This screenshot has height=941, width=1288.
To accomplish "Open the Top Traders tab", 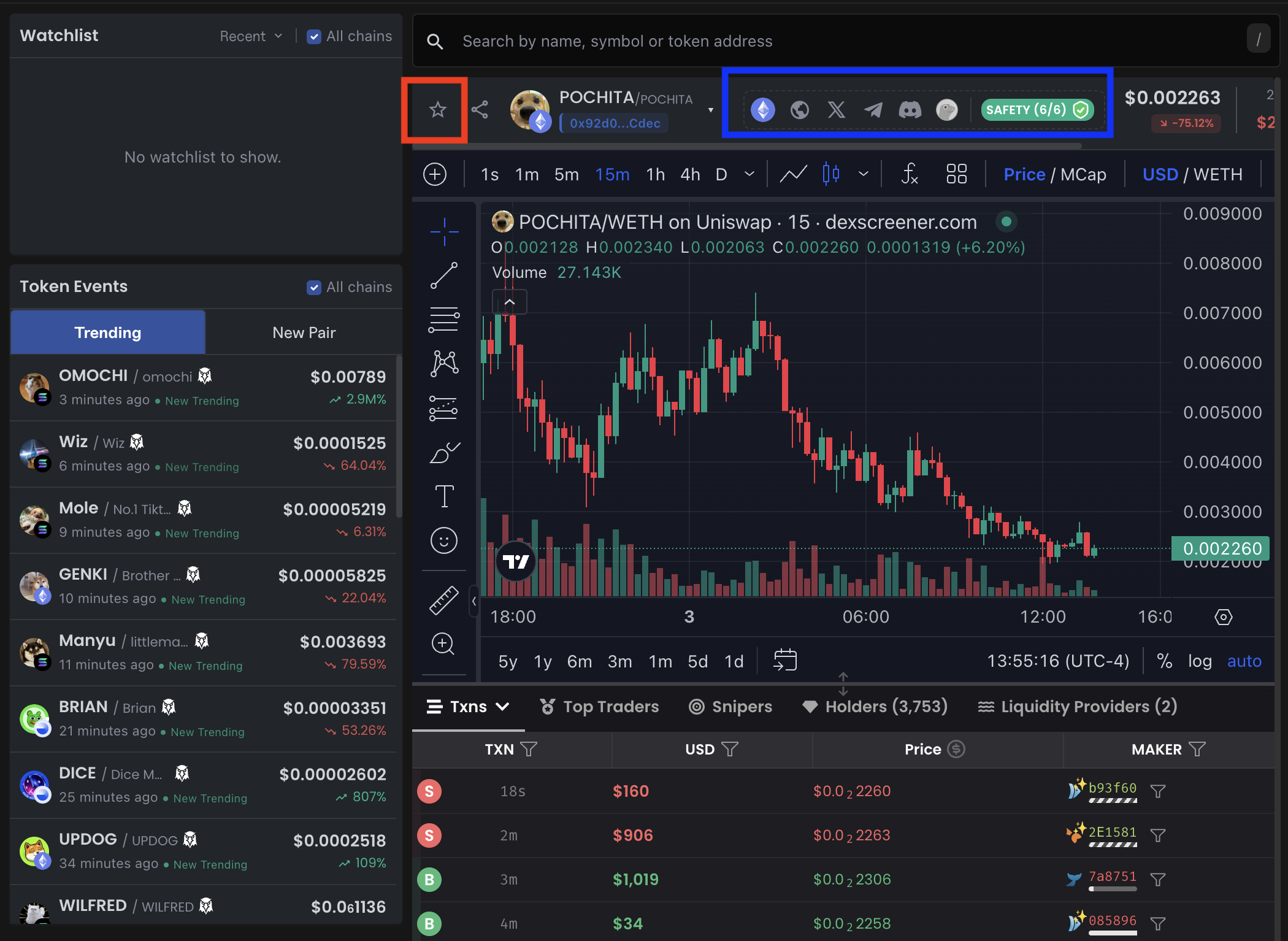I will [x=599, y=707].
